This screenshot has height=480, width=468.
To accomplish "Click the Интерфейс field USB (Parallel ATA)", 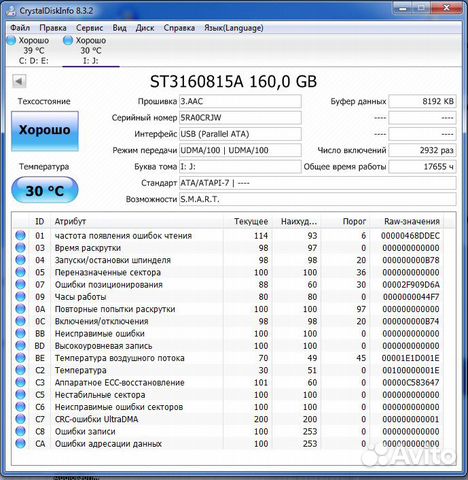I will point(240,134).
